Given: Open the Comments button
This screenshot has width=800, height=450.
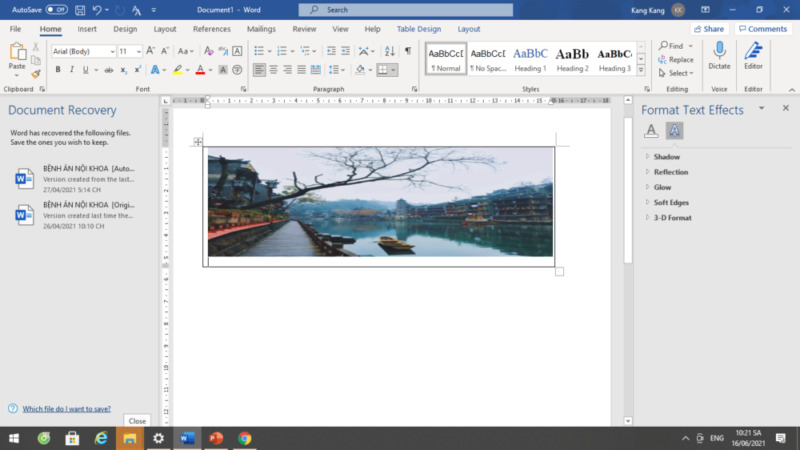Looking at the screenshot, I should click(x=763, y=29).
